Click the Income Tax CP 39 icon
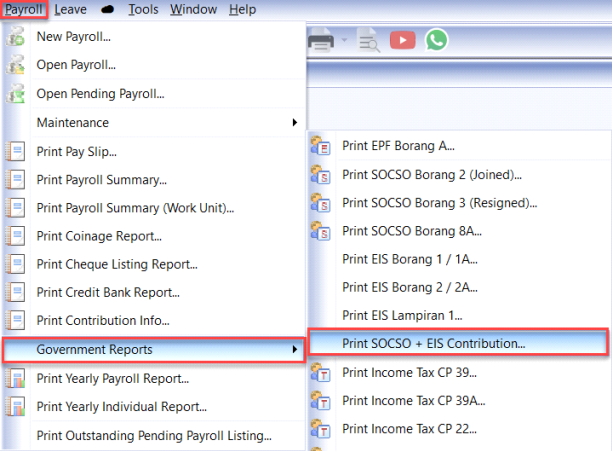 (321, 373)
